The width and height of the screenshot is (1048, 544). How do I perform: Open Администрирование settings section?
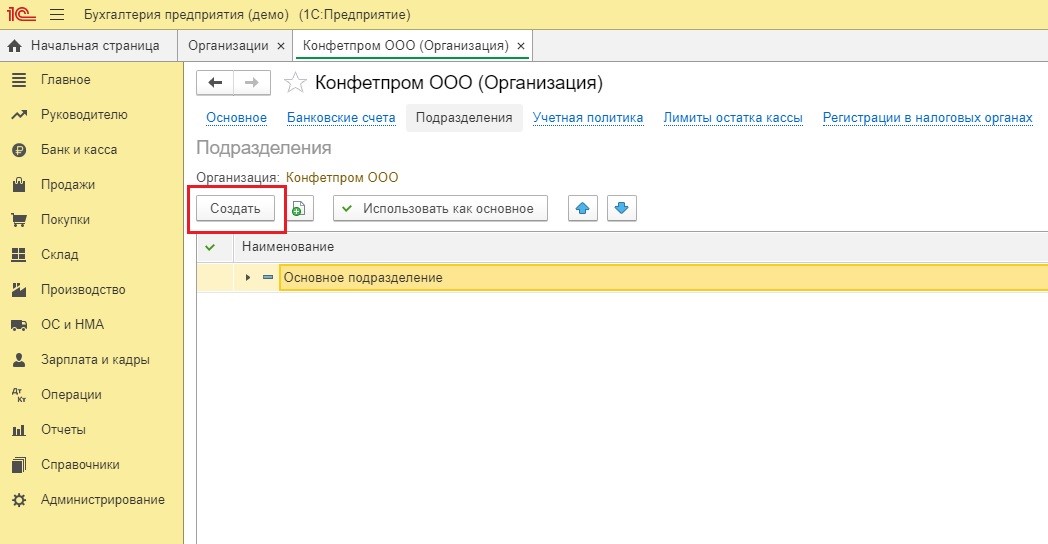coord(102,500)
